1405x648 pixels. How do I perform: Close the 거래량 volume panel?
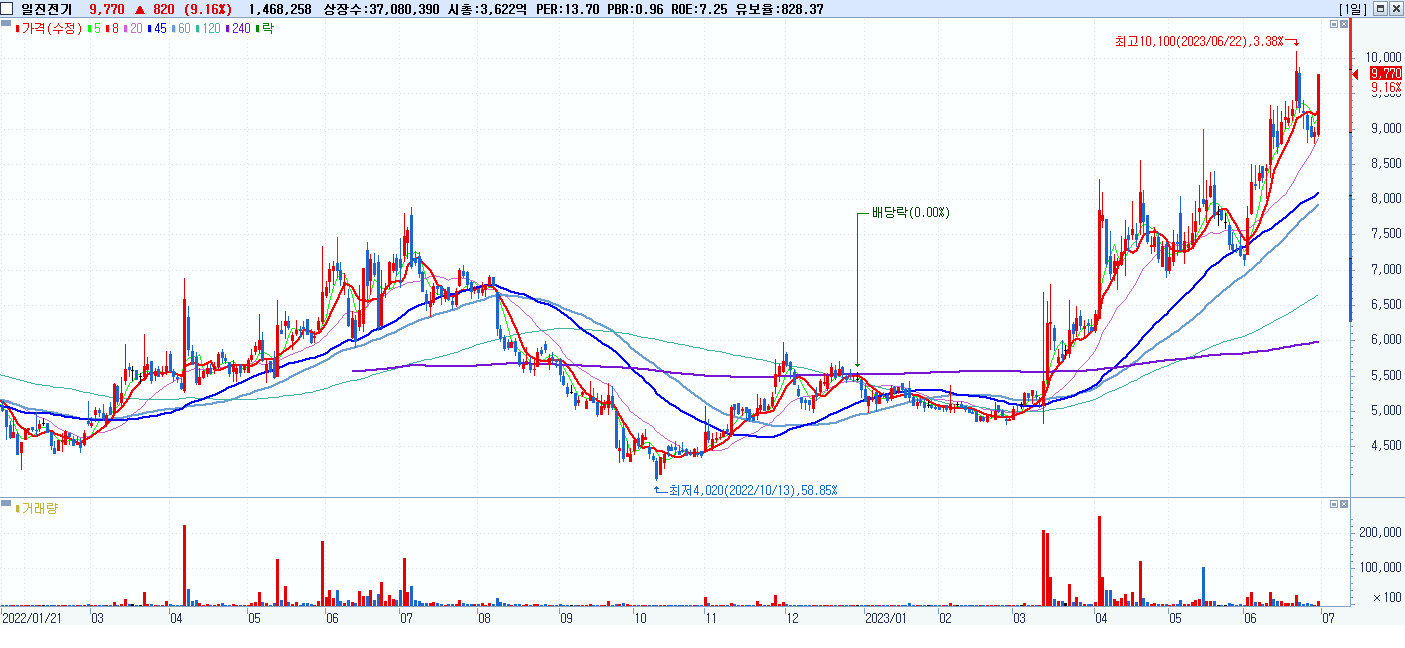tap(1344, 504)
